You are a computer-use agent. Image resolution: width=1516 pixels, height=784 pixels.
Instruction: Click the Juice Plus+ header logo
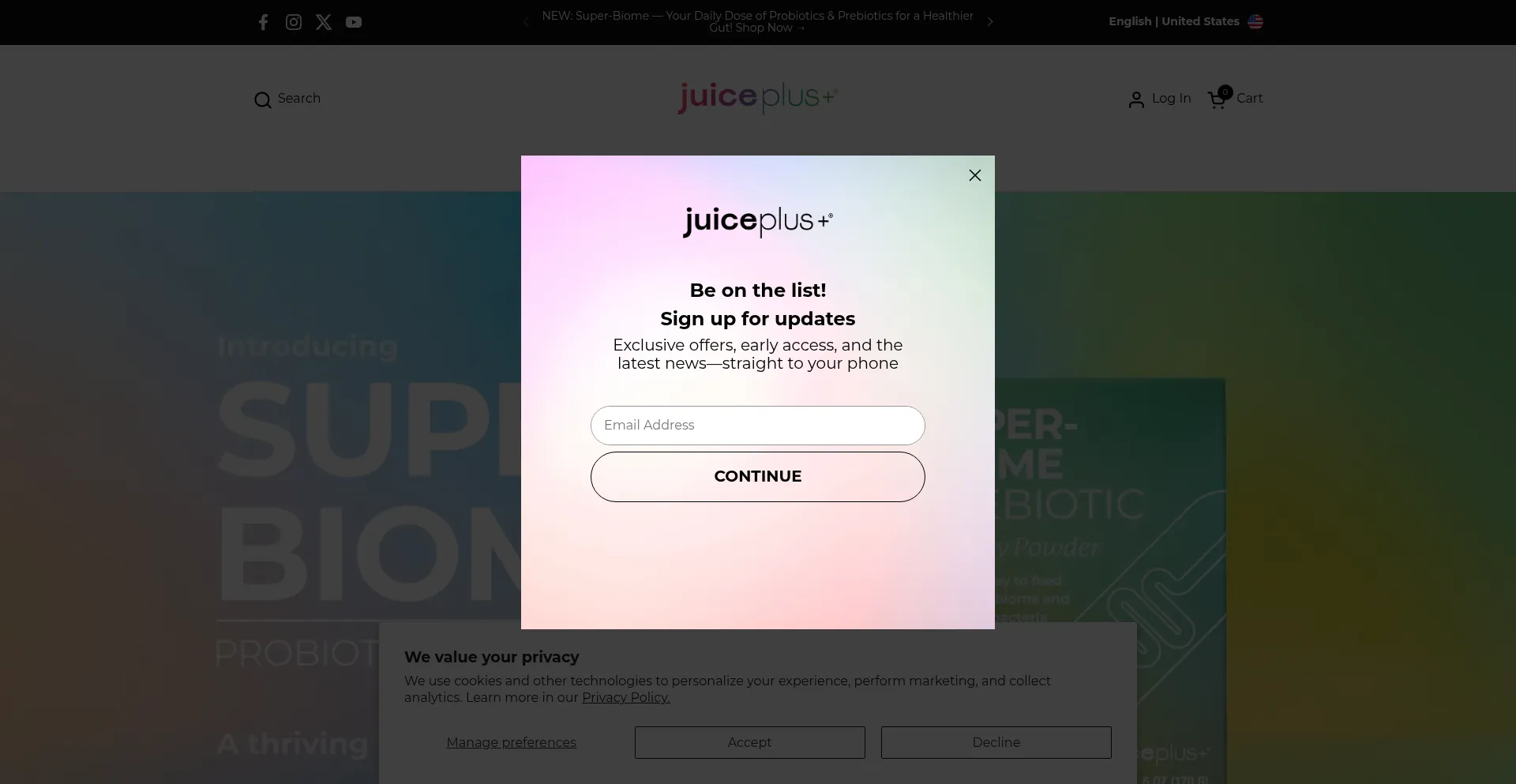pyautogui.click(x=757, y=97)
